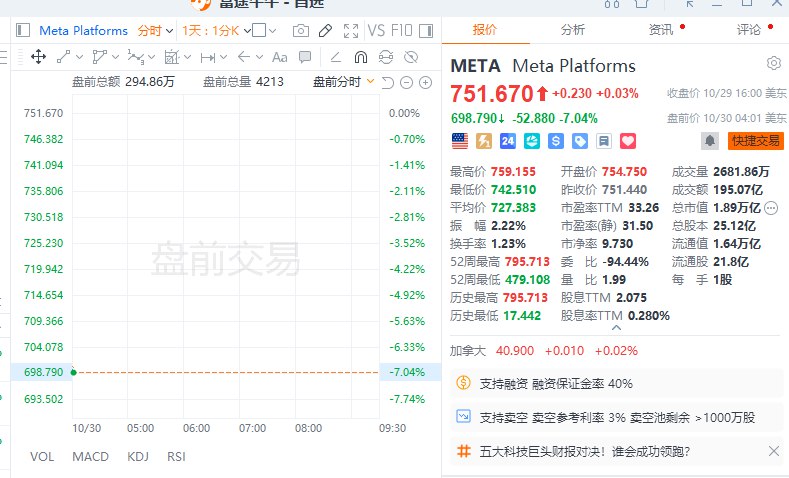Switch to the 报价 tab
The height and width of the screenshot is (478, 789).
click(x=485, y=30)
